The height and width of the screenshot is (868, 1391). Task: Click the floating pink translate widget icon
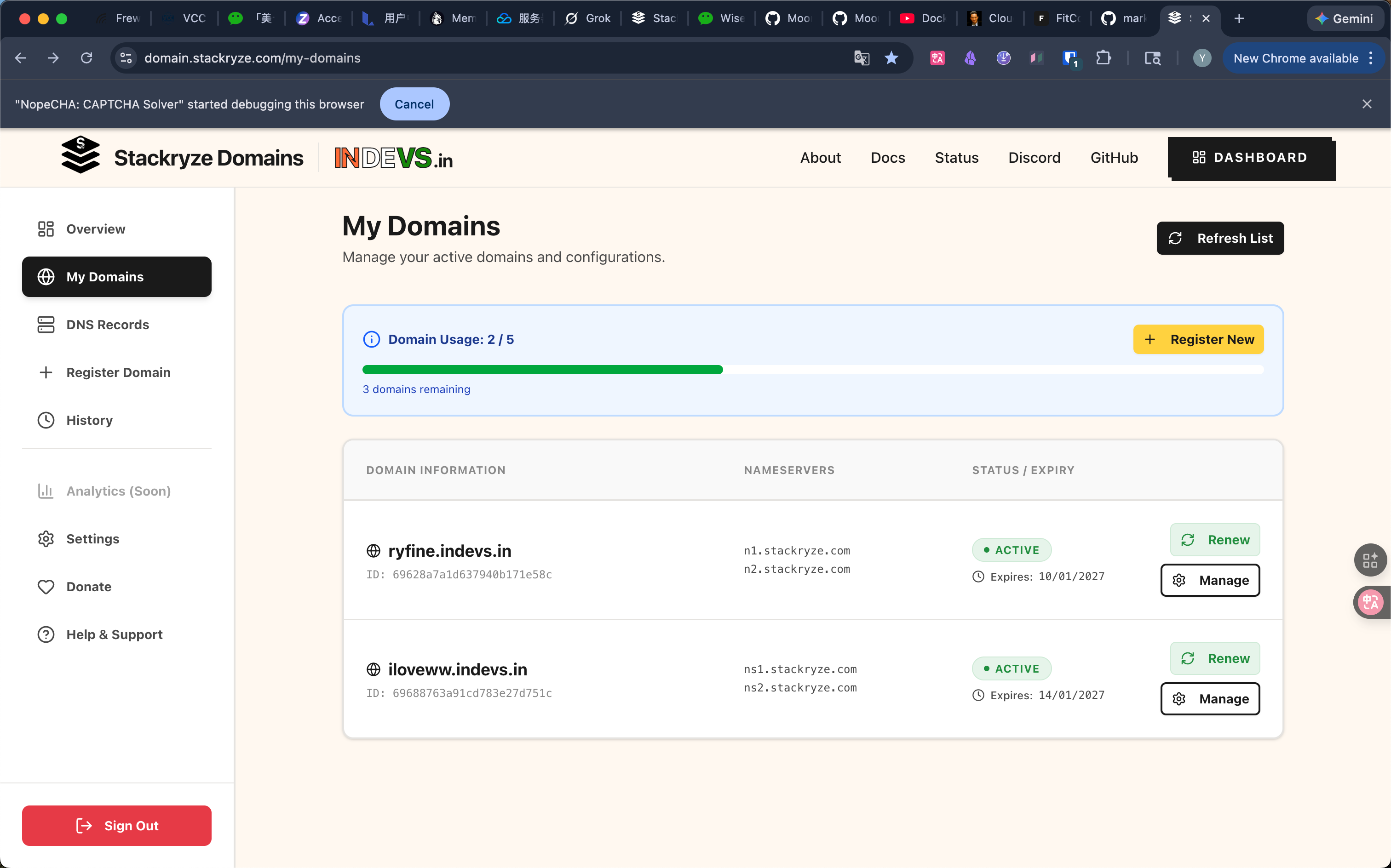[1370, 602]
